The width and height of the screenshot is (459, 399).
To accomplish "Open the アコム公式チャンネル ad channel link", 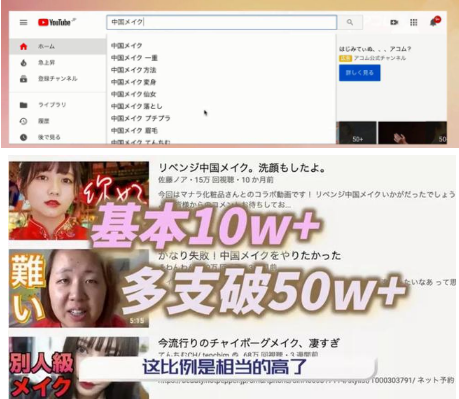I will coord(380,58).
